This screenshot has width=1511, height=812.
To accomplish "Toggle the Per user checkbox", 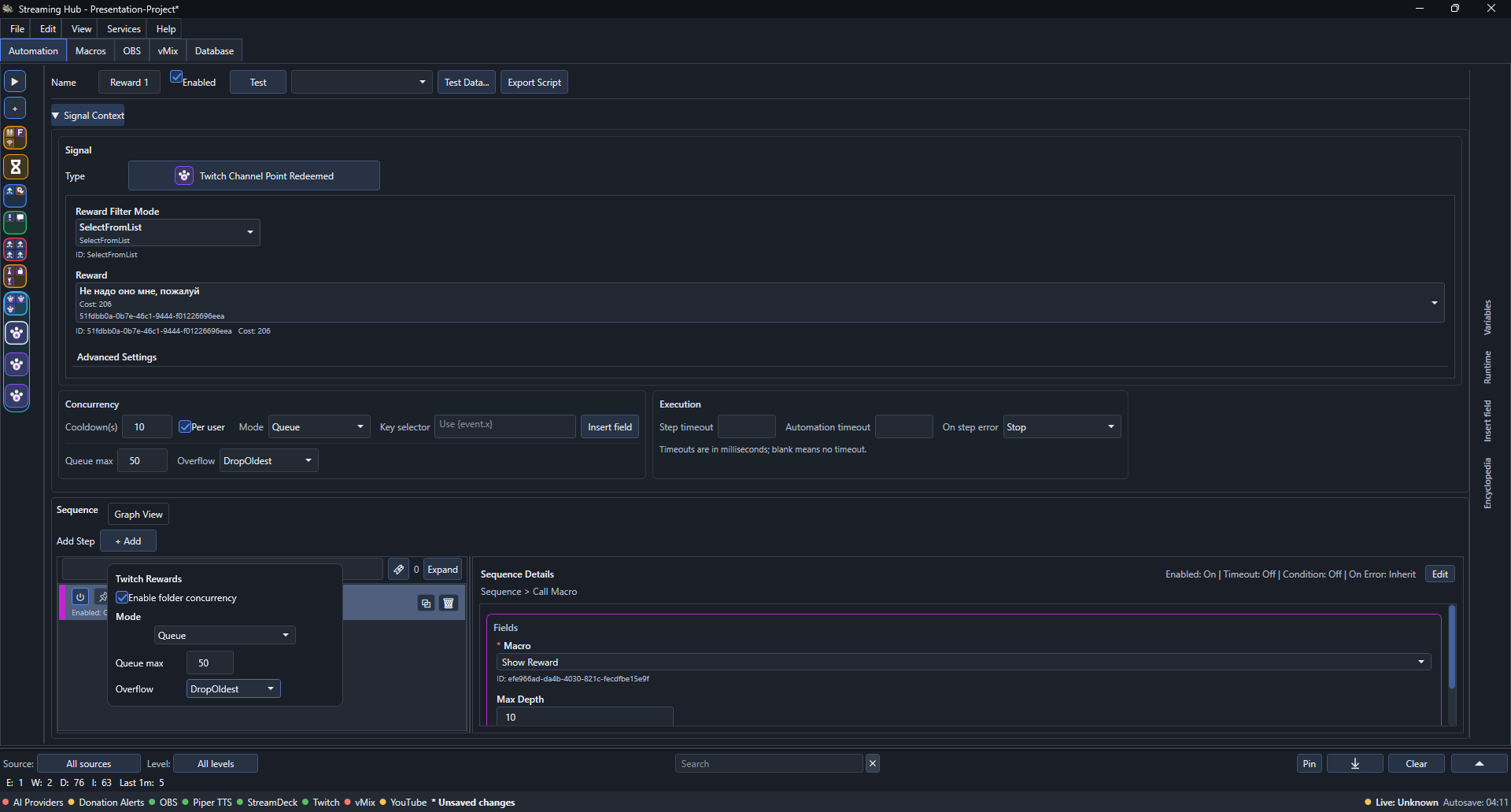I will click(185, 426).
